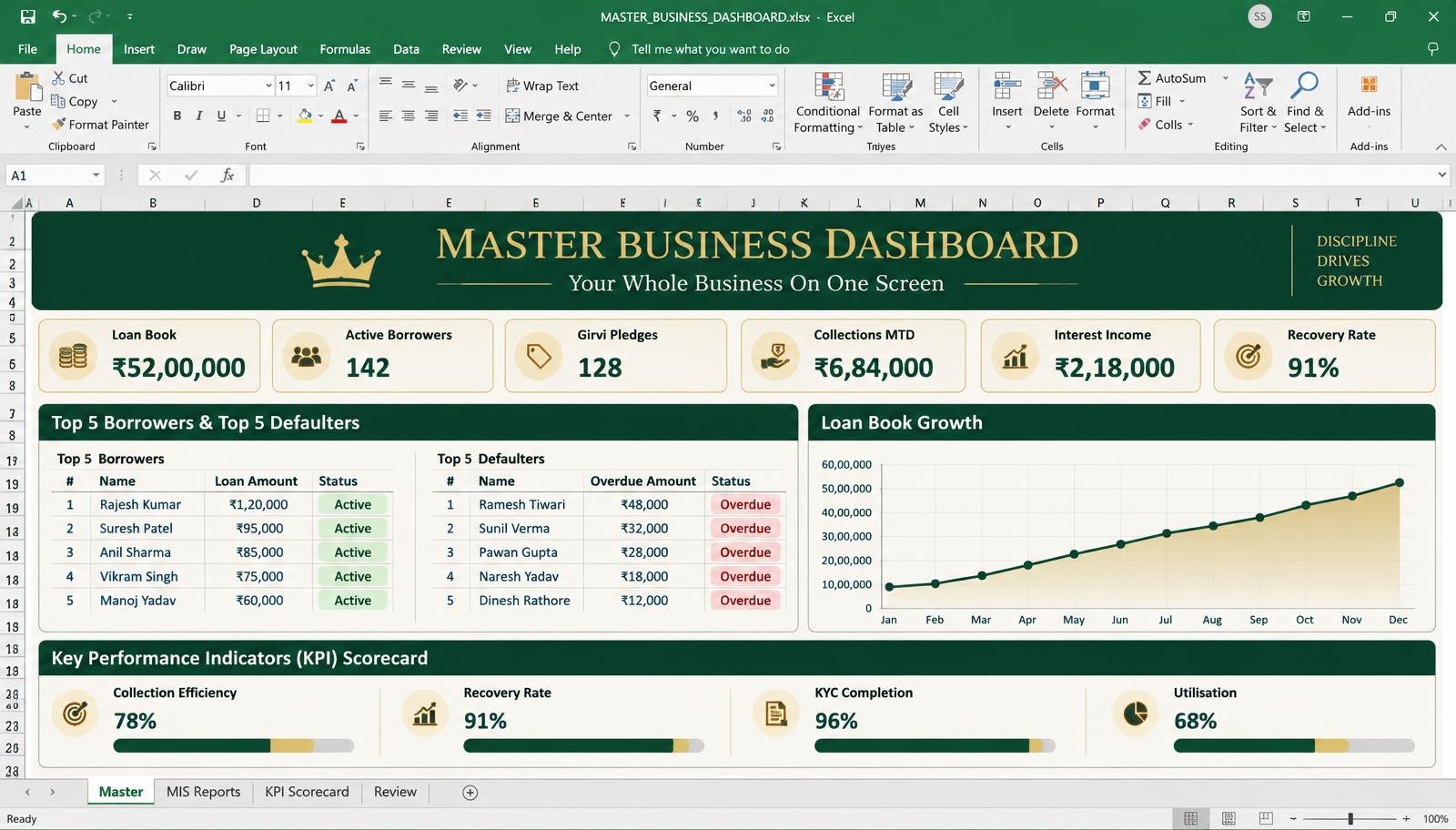Open Find & Select
The height and width of the screenshot is (830, 1456).
tap(1305, 102)
